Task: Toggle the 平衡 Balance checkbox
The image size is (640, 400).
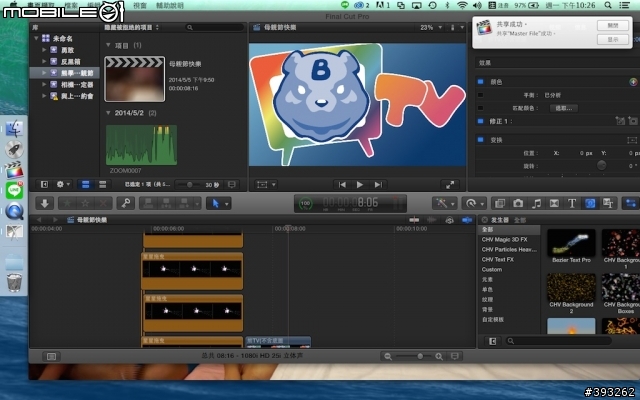Action: tap(480, 95)
